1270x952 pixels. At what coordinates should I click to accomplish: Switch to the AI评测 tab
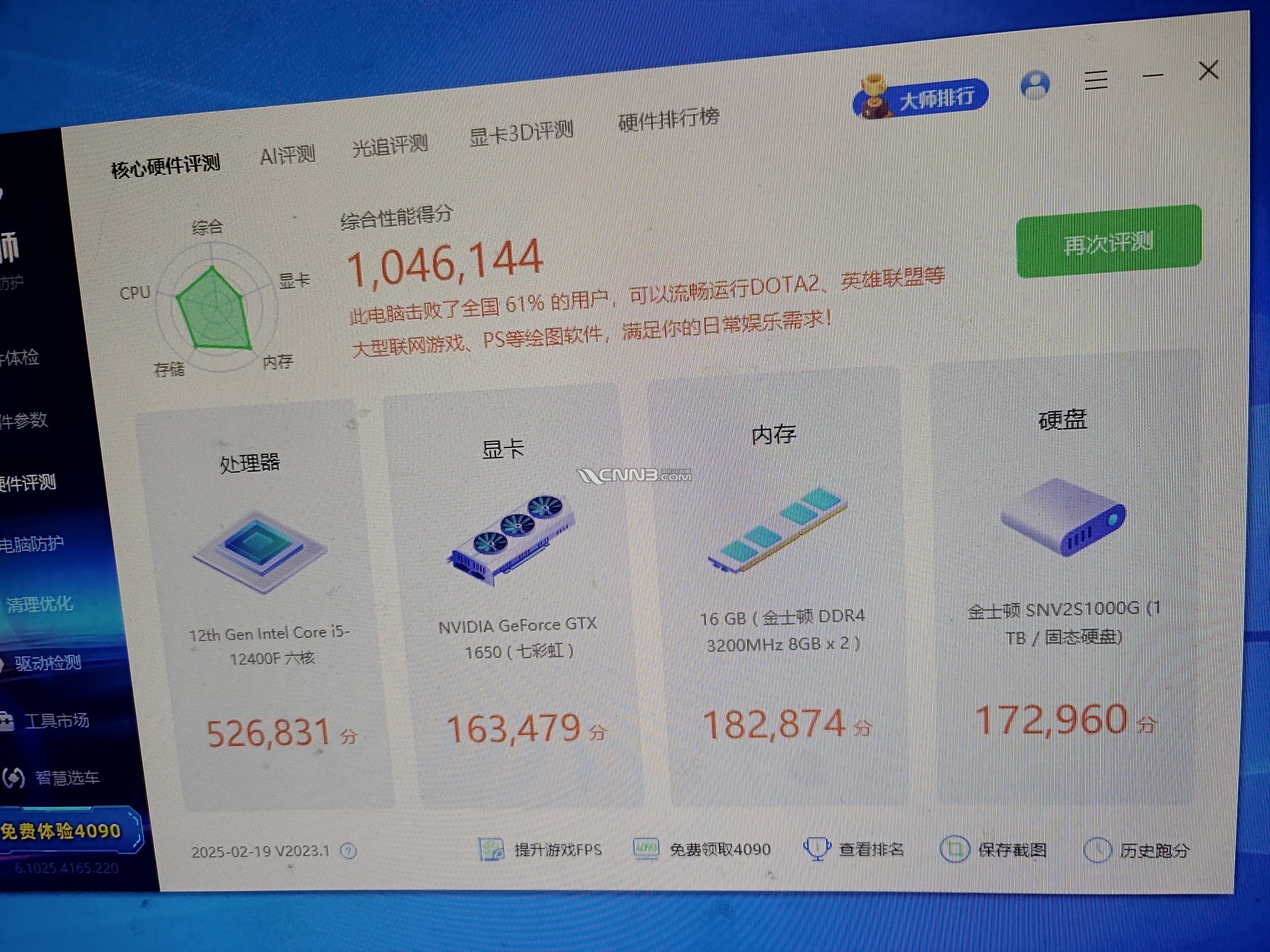(288, 155)
